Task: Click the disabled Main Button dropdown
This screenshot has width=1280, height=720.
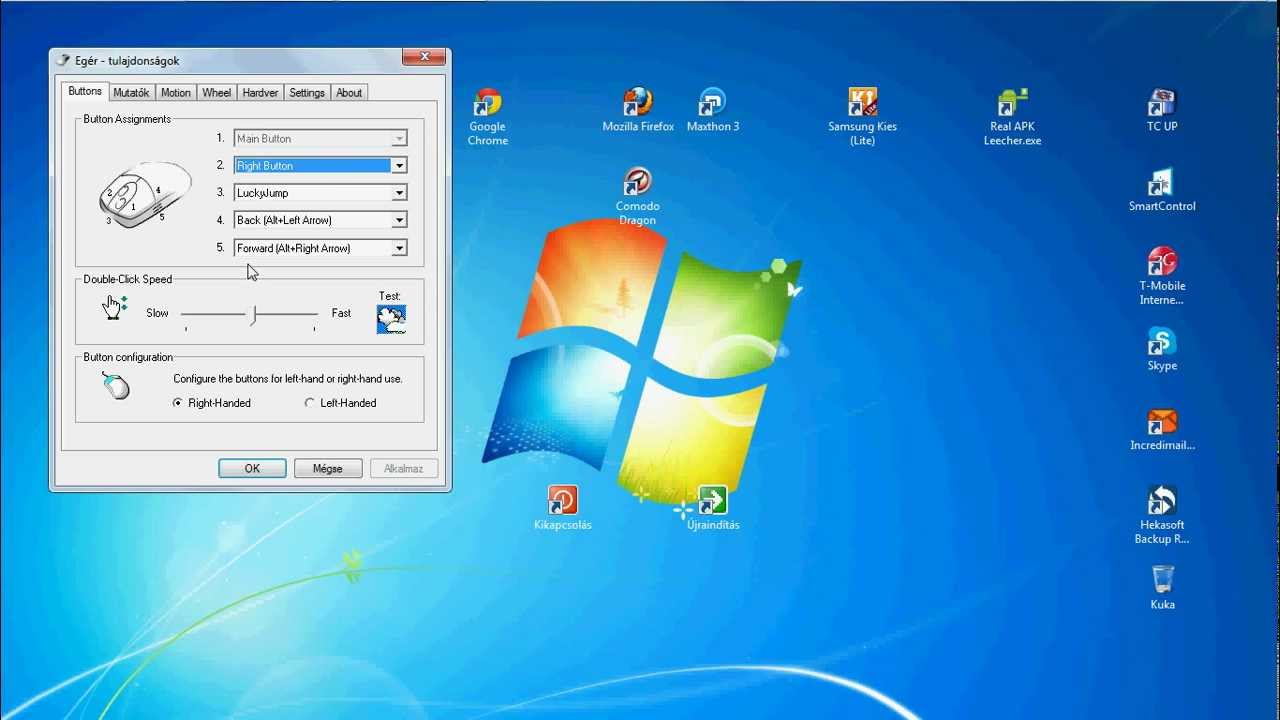Action: (320, 139)
